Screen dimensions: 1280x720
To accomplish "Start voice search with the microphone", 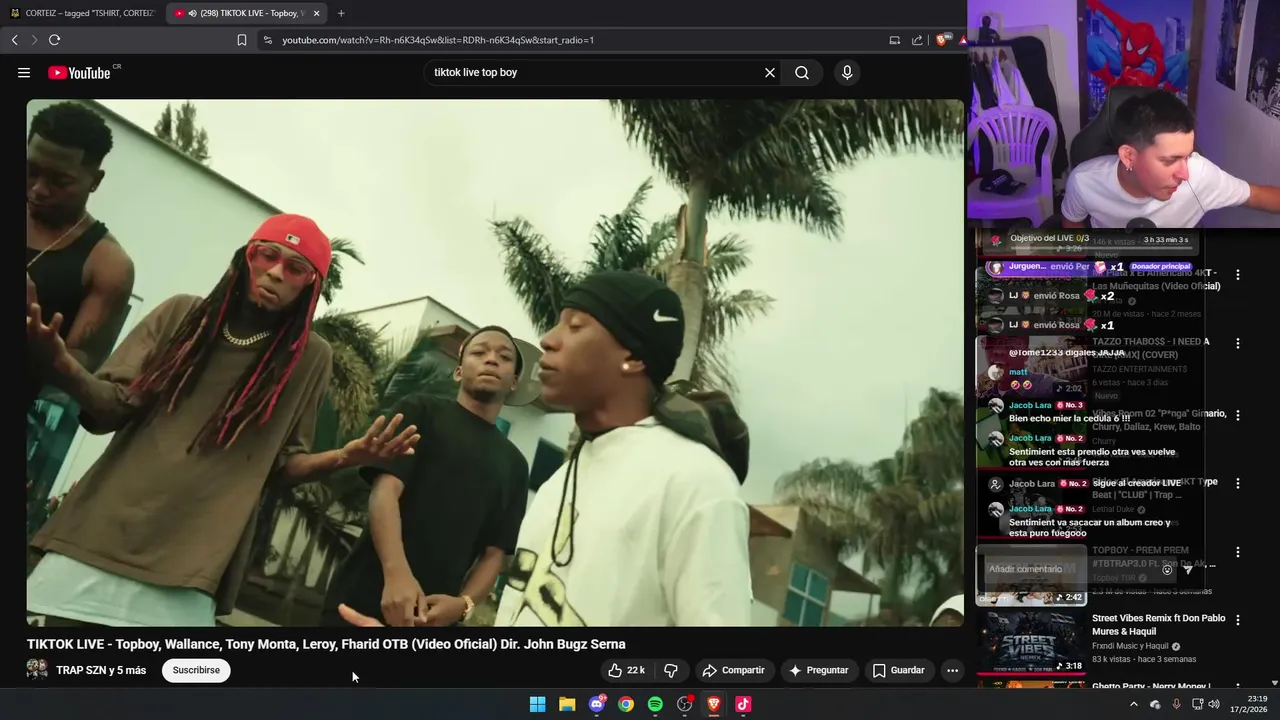I will point(847,72).
